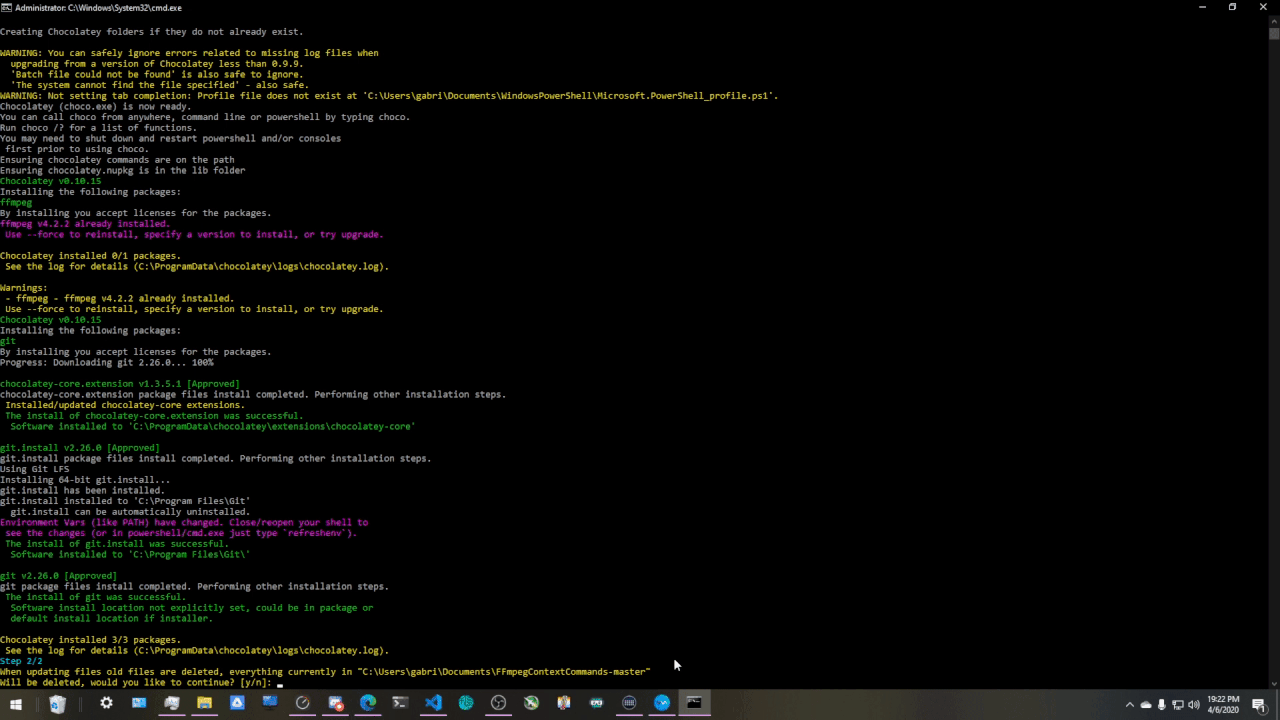Click the 'Administrator: C:\Windows\System32\cmd.exe' title text

pos(98,7)
